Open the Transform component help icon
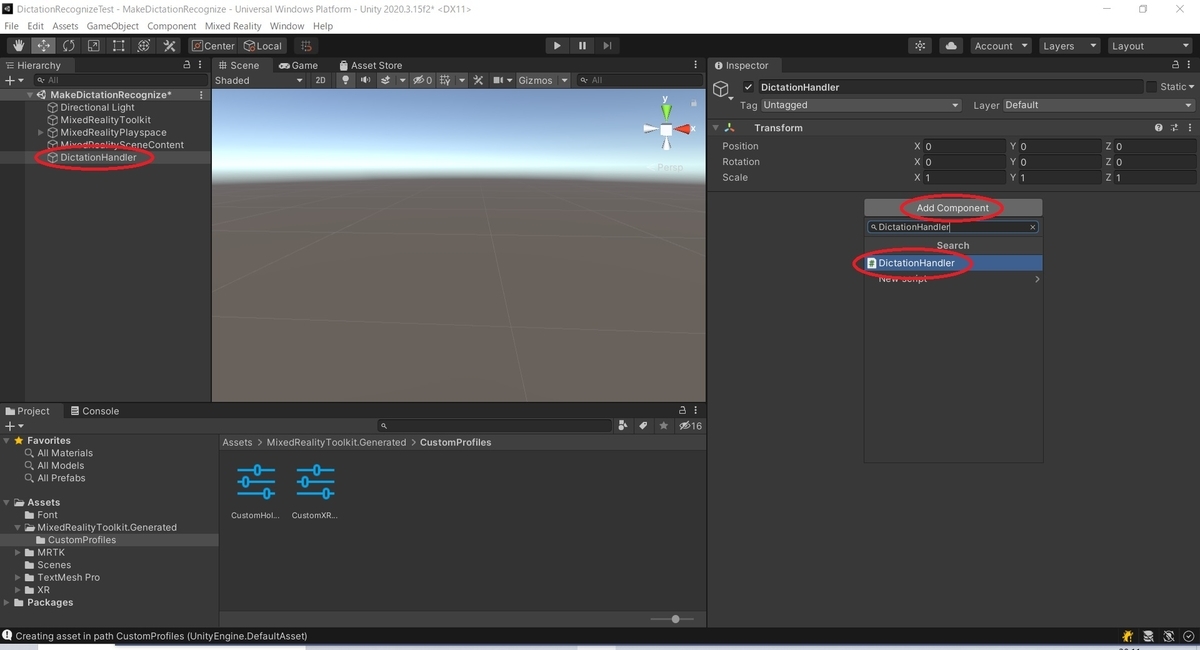The image size is (1200, 650). tap(1159, 128)
